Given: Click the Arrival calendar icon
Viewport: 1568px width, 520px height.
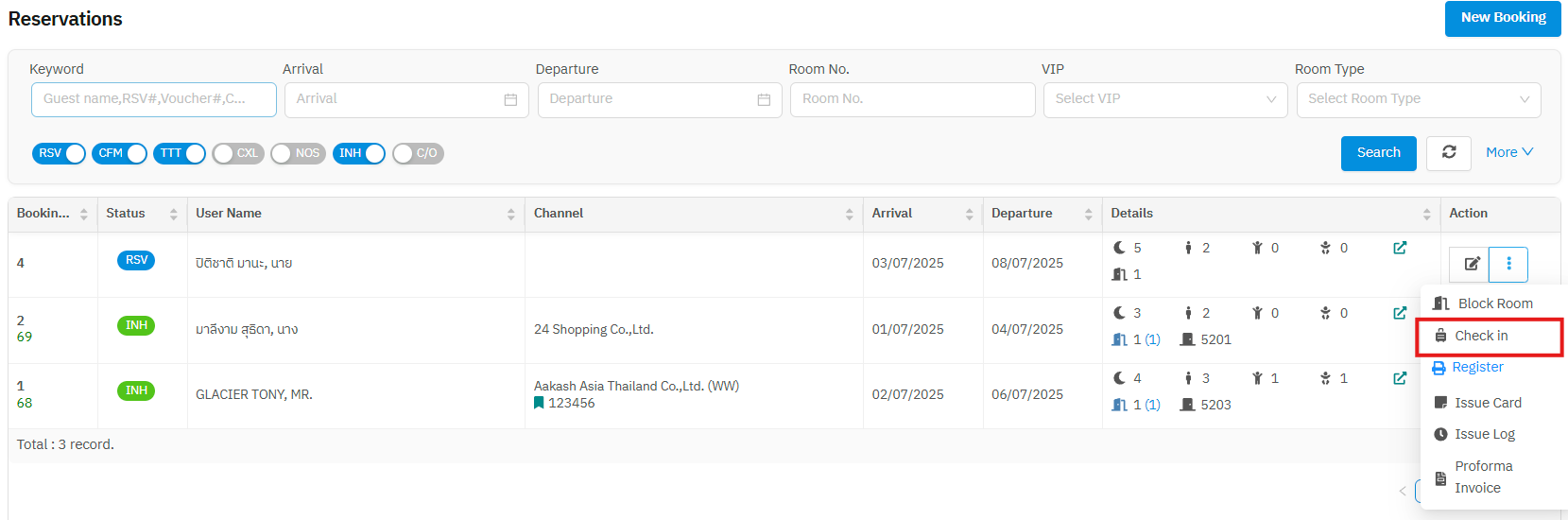Looking at the screenshot, I should 510,99.
